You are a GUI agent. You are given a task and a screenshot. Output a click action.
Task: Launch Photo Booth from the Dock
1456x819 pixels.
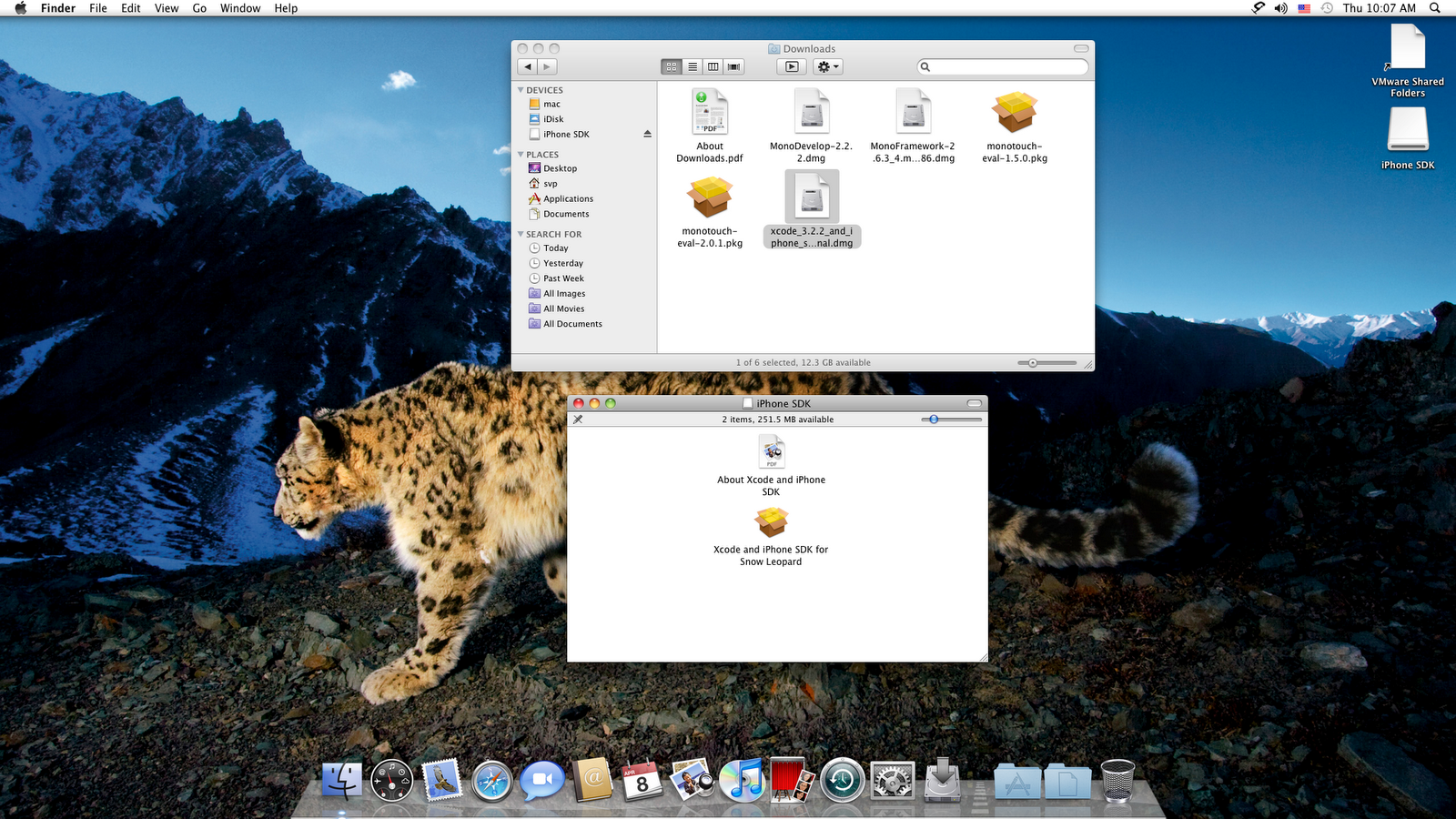[x=791, y=780]
